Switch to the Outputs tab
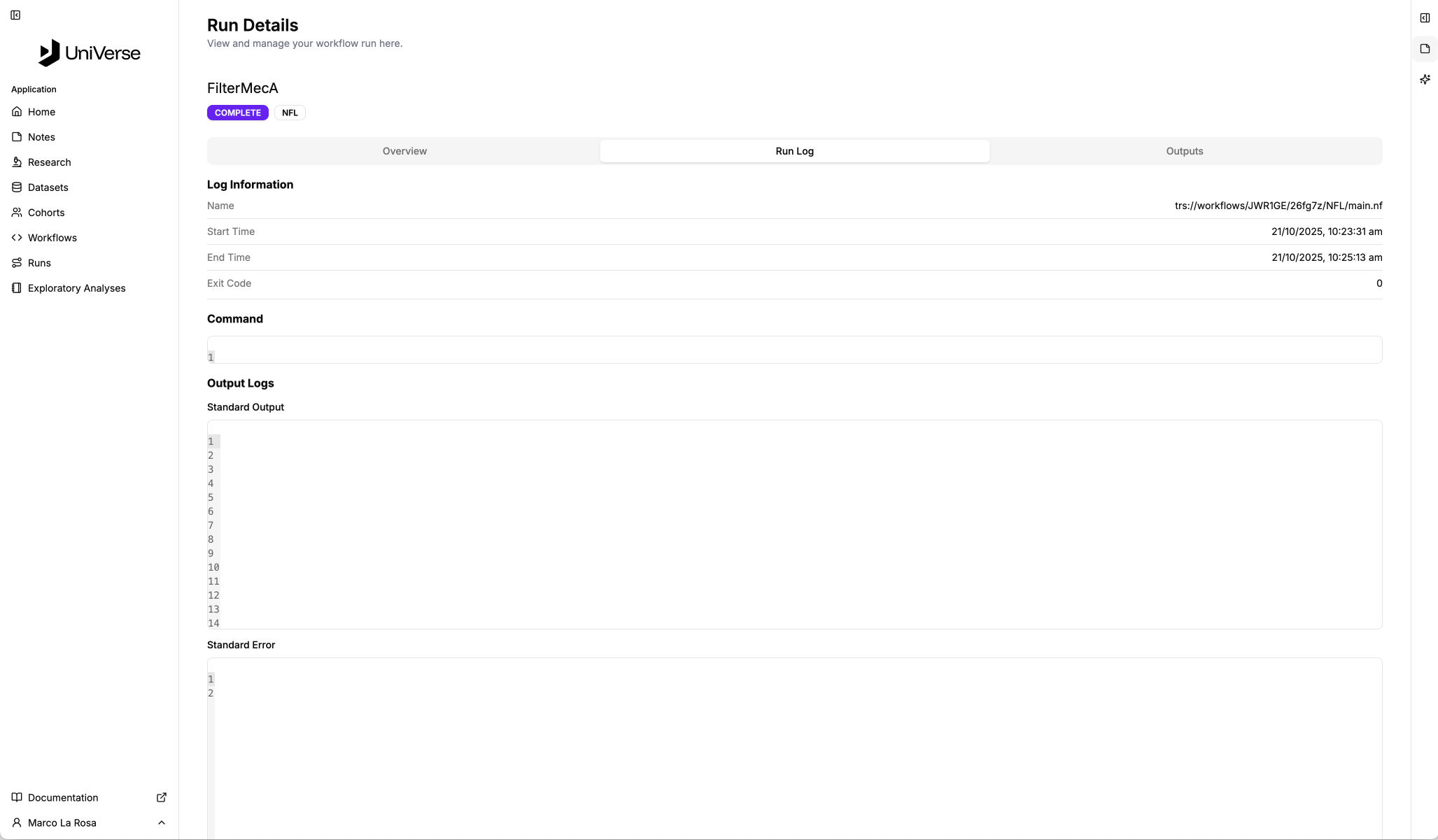The image size is (1438, 840). 1184,151
